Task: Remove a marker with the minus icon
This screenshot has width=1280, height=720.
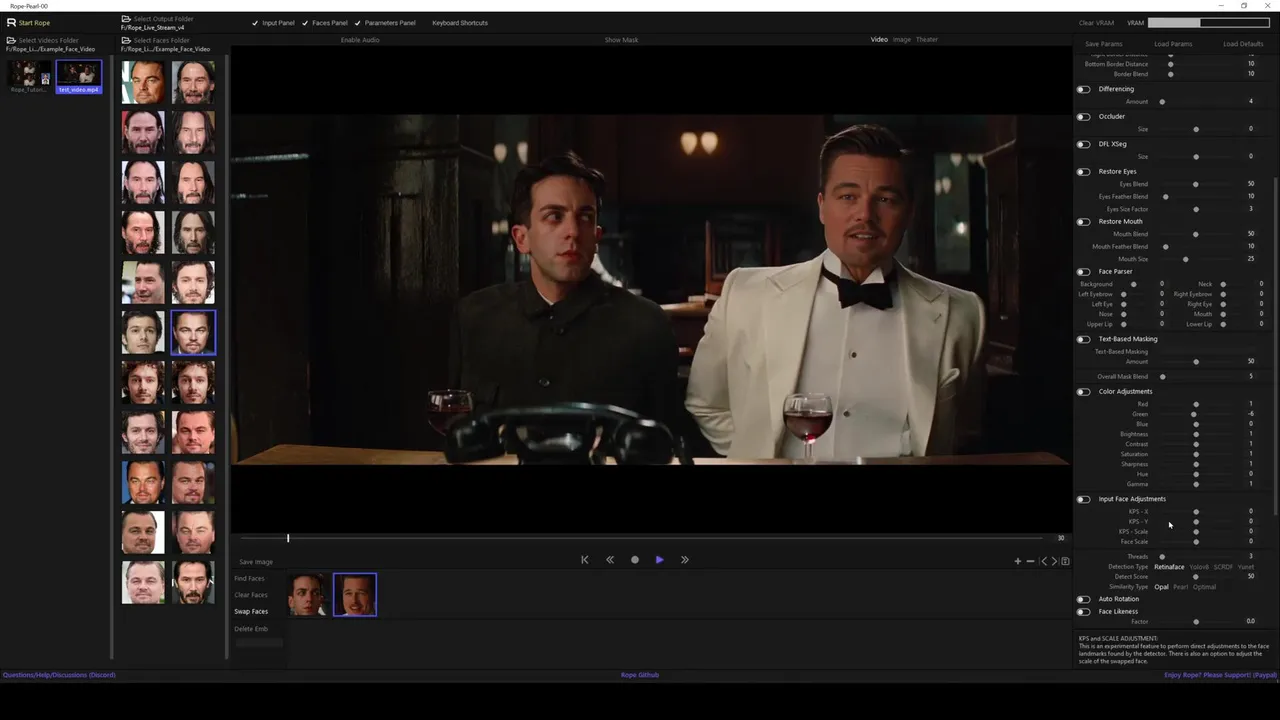Action: point(1030,561)
